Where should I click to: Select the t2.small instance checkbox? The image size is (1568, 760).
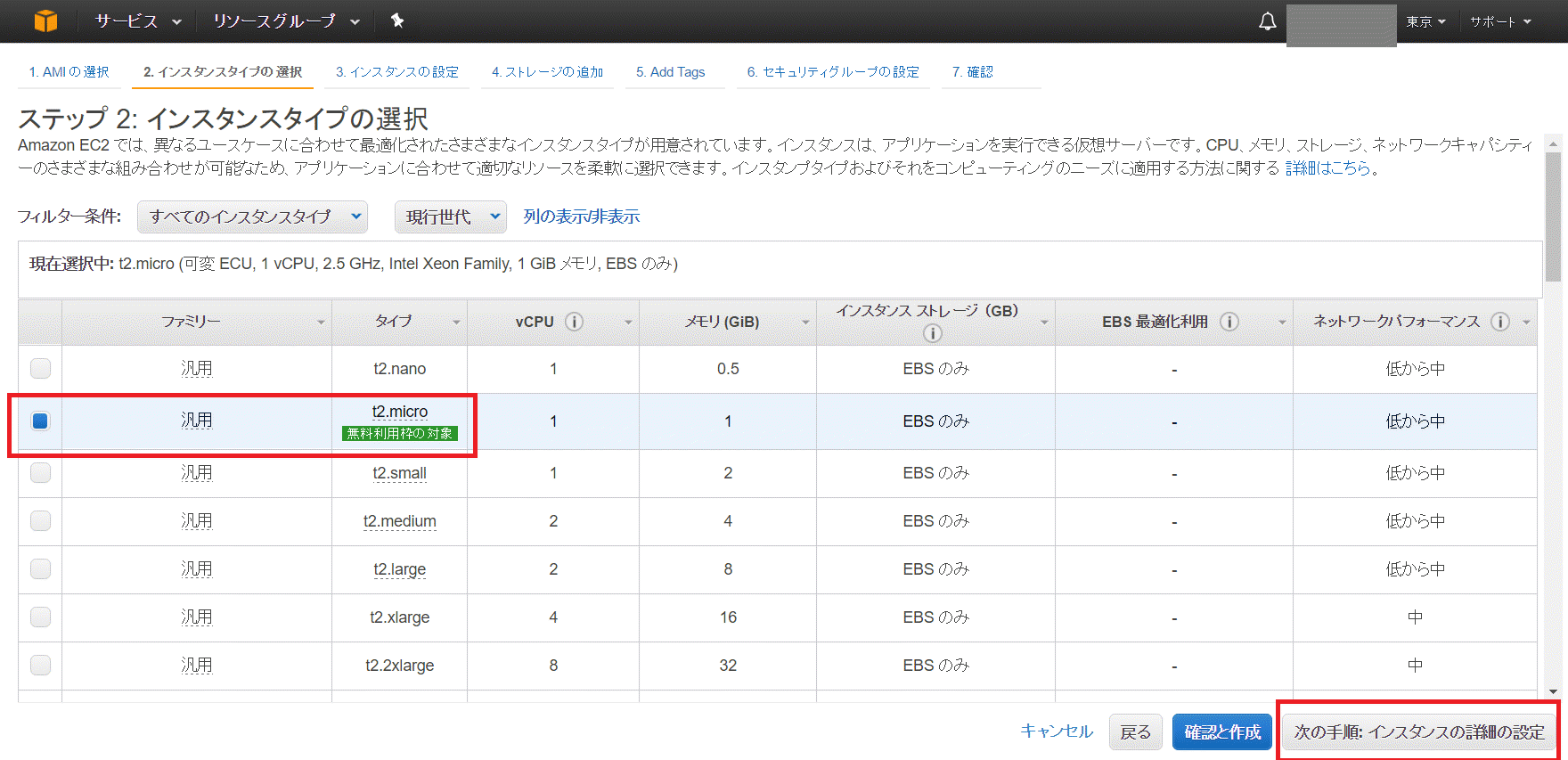tap(40, 472)
